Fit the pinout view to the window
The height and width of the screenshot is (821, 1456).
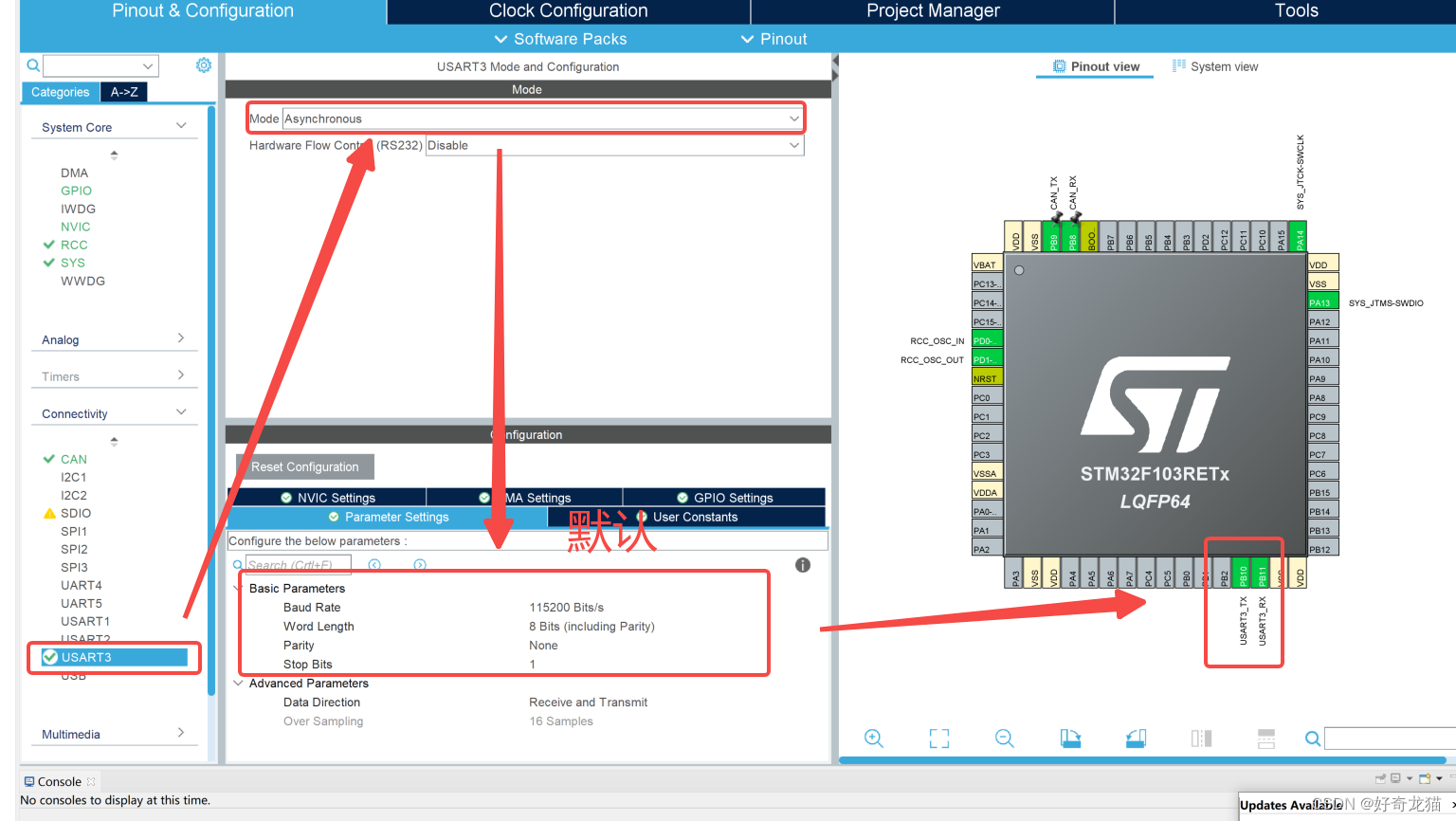(x=939, y=739)
